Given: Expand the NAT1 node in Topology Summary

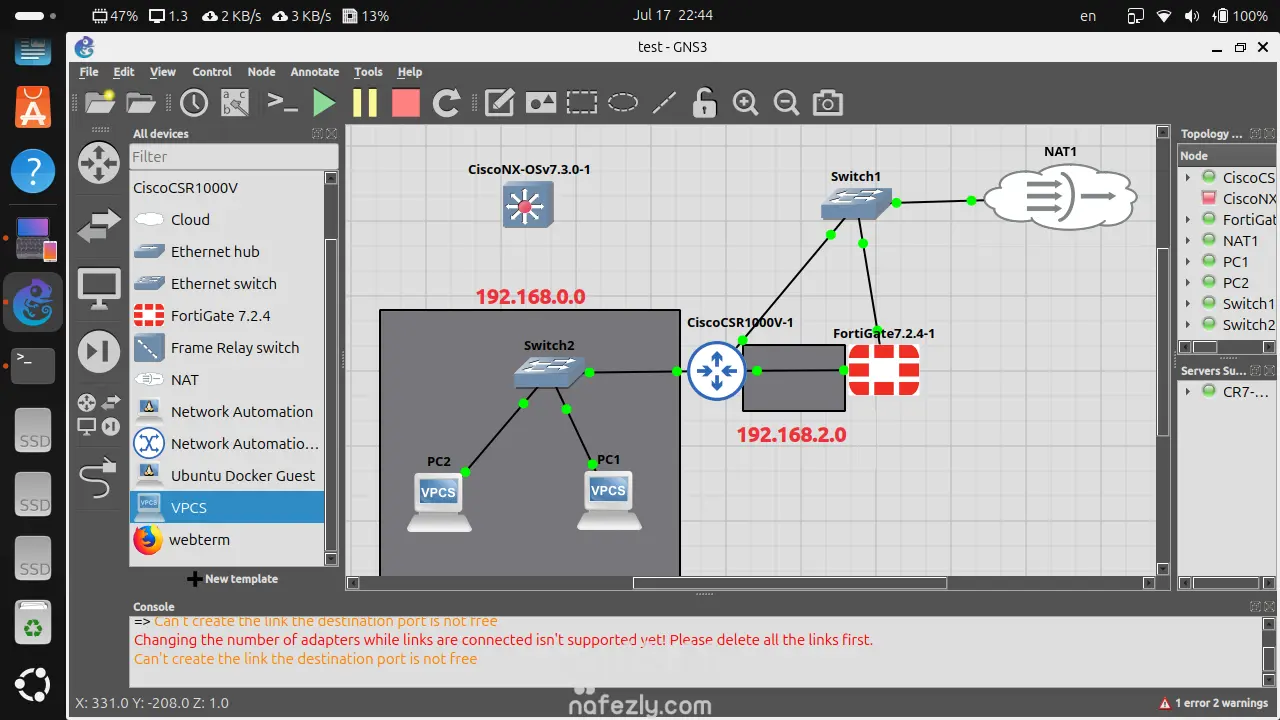Looking at the screenshot, I should (1188, 241).
